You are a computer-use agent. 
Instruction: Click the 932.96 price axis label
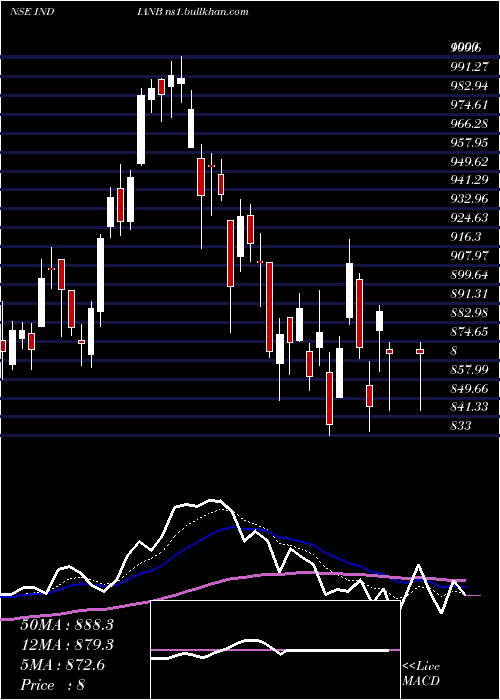pos(469,199)
